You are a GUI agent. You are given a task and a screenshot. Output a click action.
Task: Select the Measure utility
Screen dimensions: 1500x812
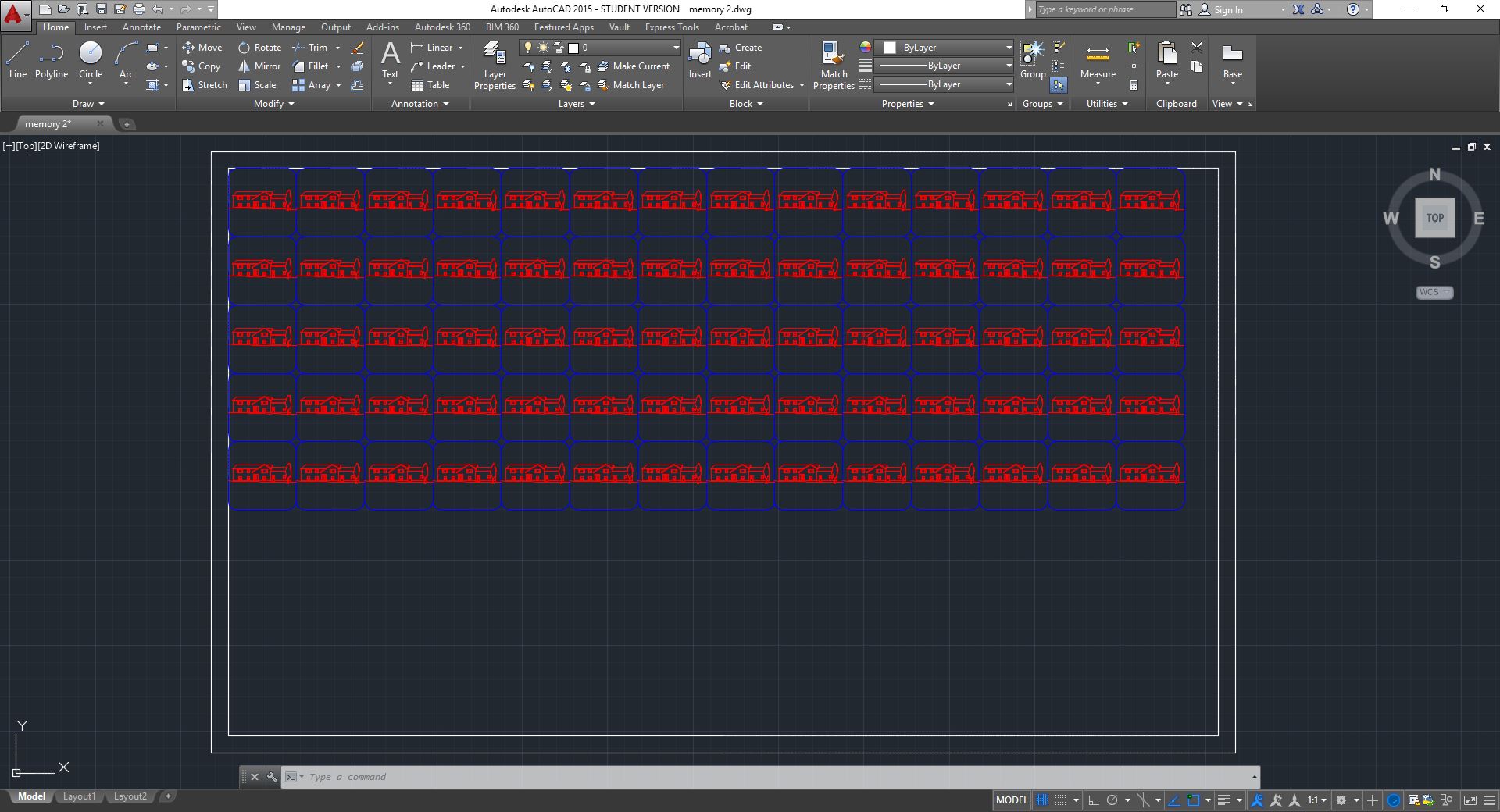click(x=1098, y=61)
